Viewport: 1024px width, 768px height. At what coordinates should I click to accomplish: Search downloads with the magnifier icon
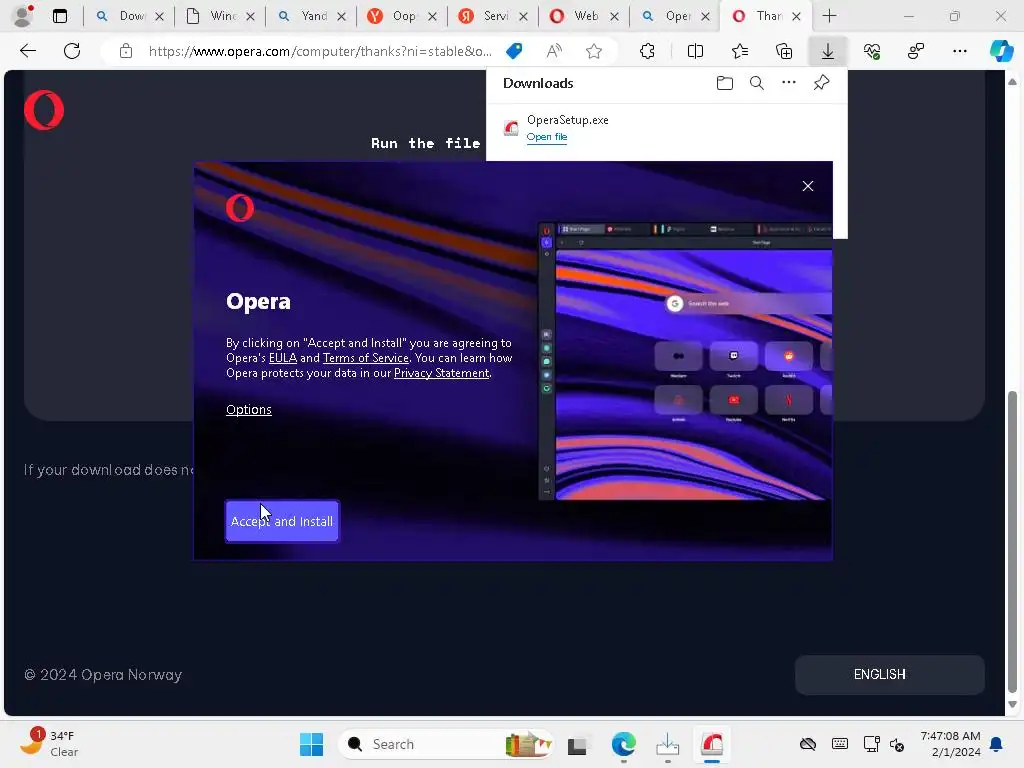point(756,83)
